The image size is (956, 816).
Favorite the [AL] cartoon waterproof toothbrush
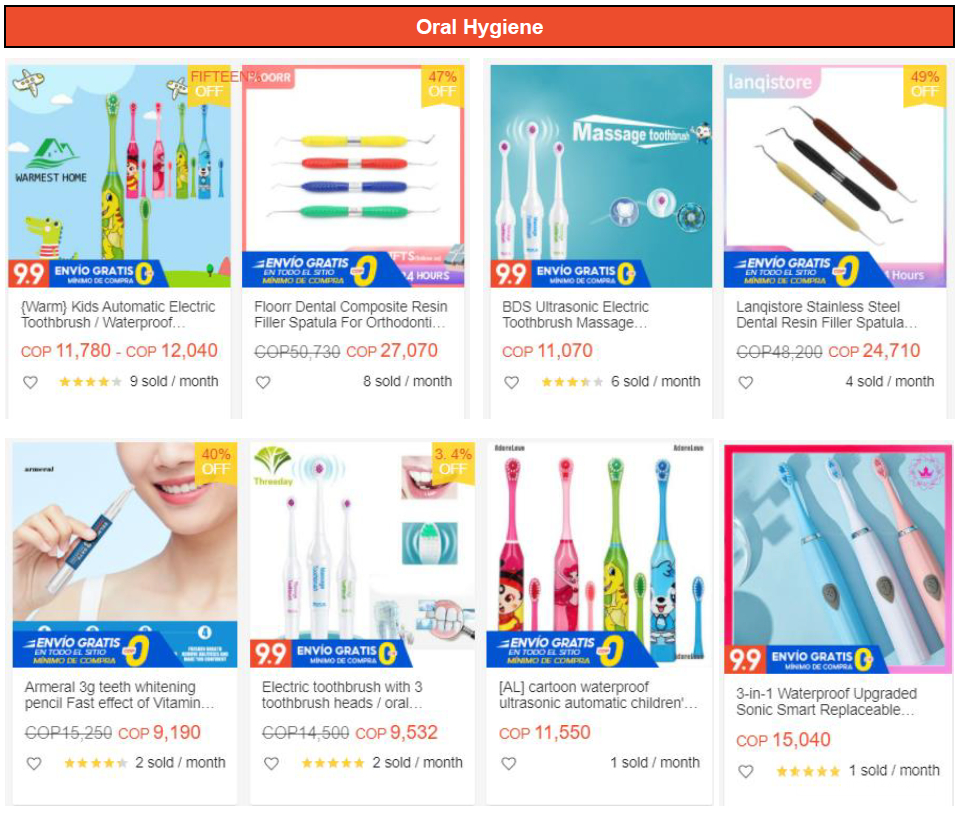[x=508, y=764]
